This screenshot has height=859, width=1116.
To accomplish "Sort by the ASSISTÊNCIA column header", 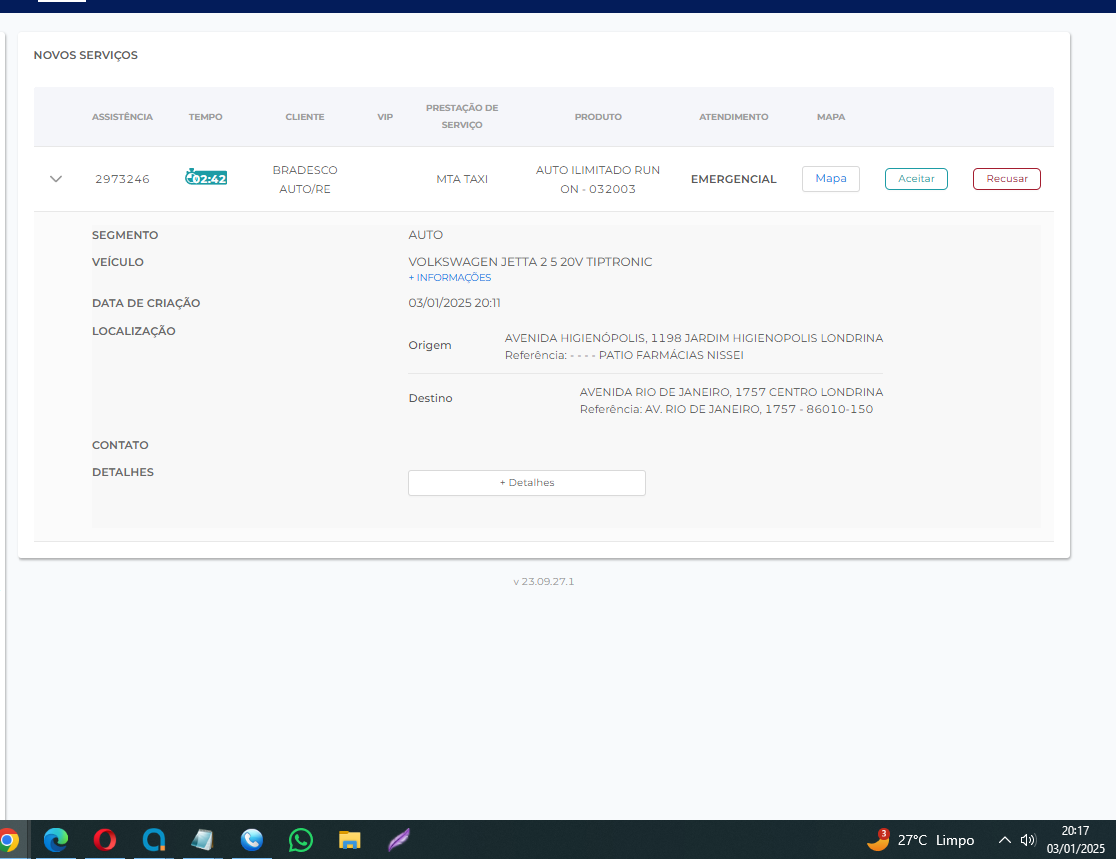I will 122,117.
